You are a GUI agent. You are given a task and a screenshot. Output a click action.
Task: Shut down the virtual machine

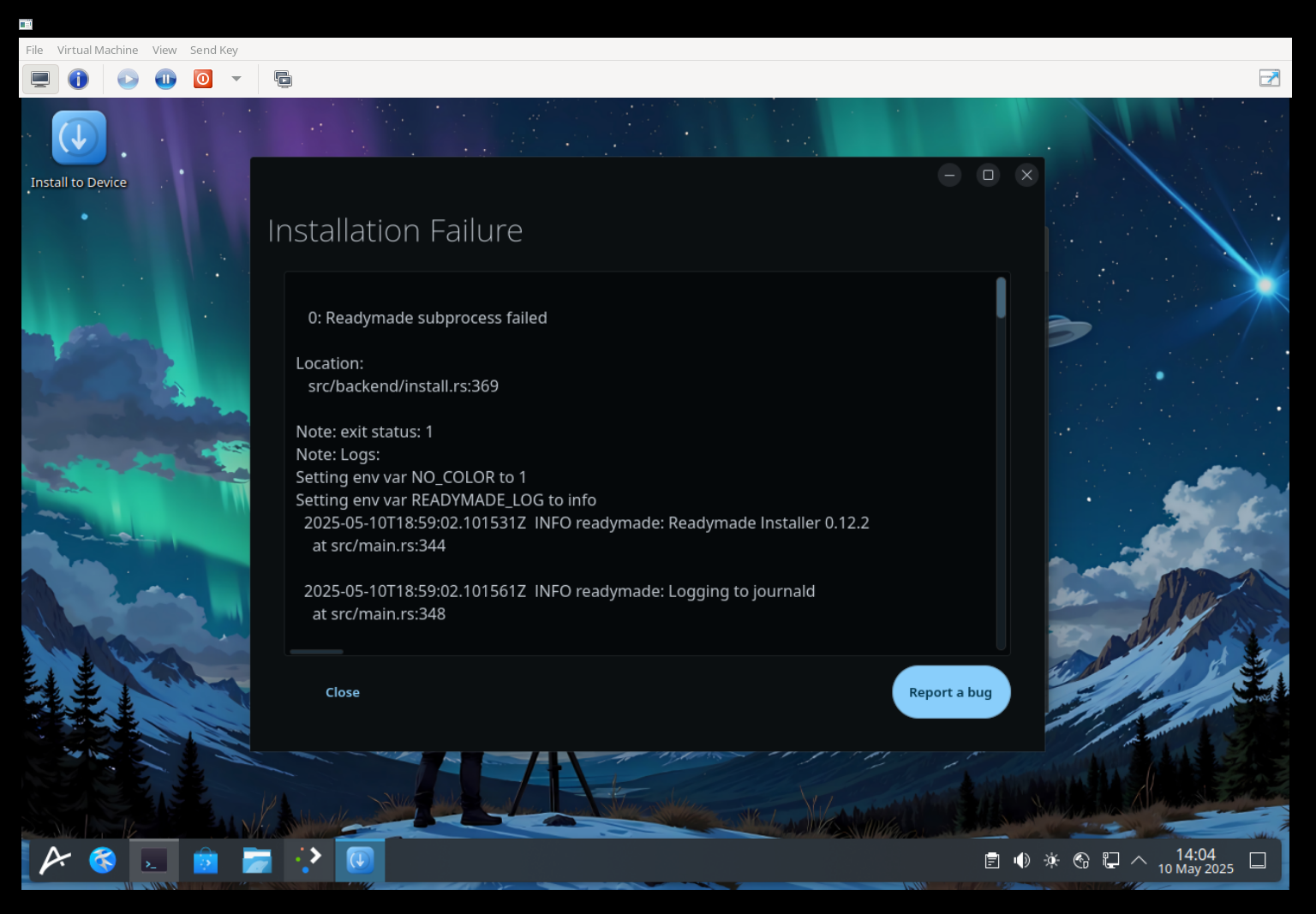(x=203, y=80)
